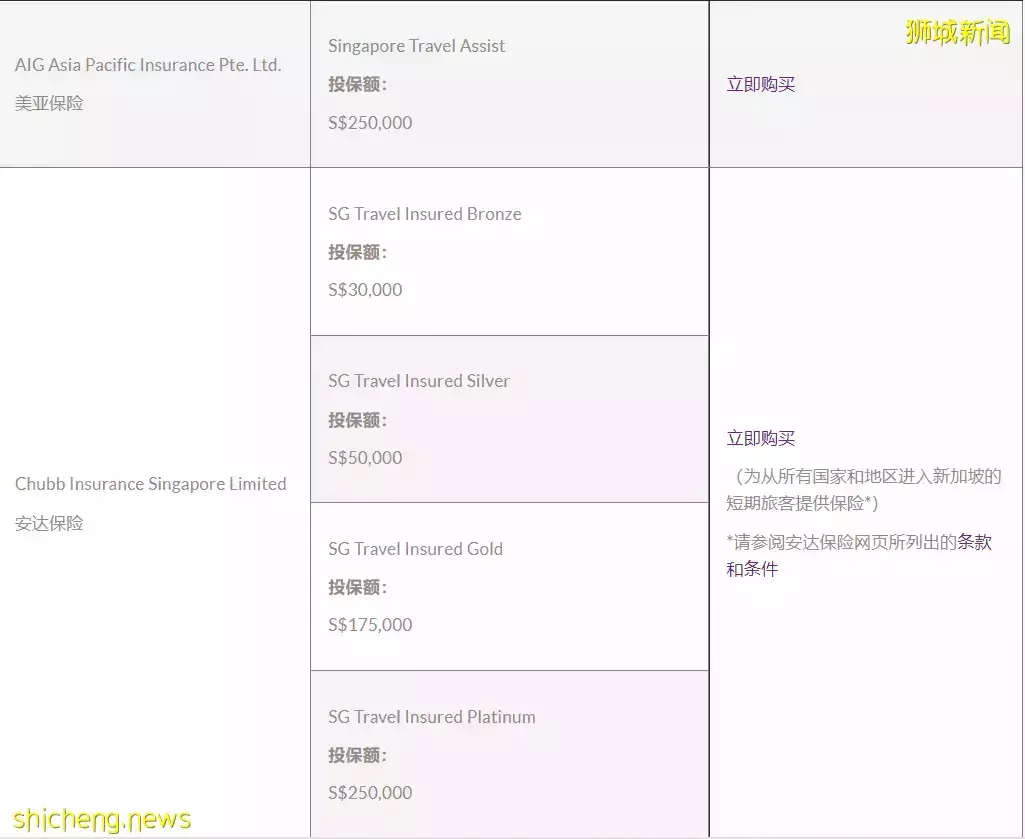Click the 立即购买 link for Chubb insurance
This screenshot has height=839, width=1025.
tap(760, 439)
